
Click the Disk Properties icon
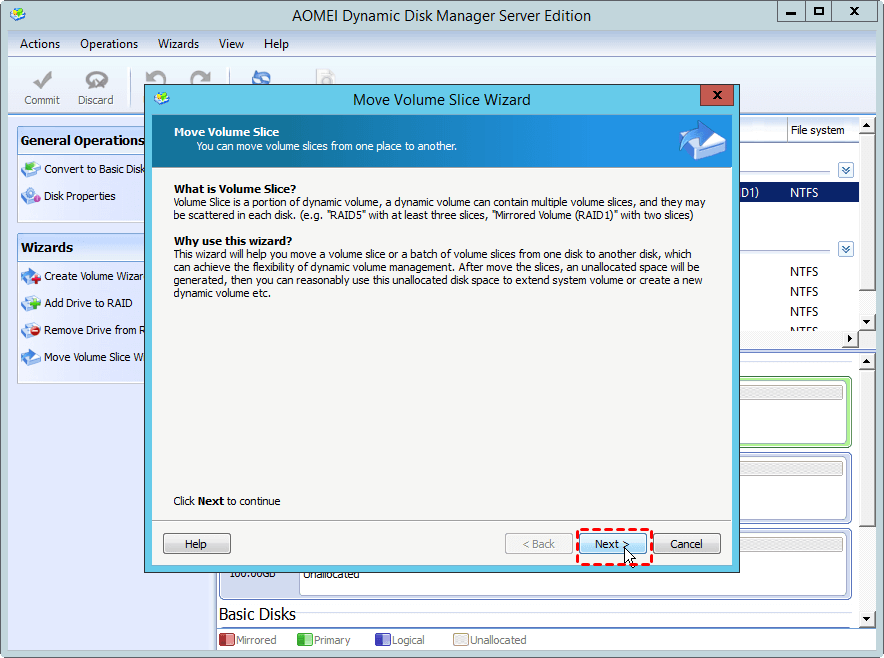coord(30,196)
